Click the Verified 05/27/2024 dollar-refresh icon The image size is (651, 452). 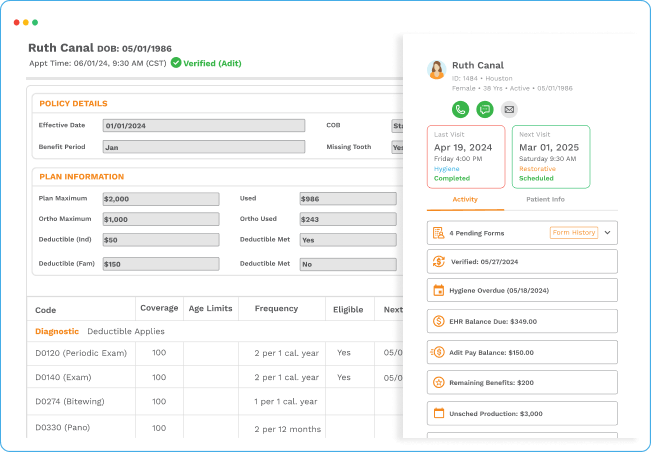pos(438,261)
